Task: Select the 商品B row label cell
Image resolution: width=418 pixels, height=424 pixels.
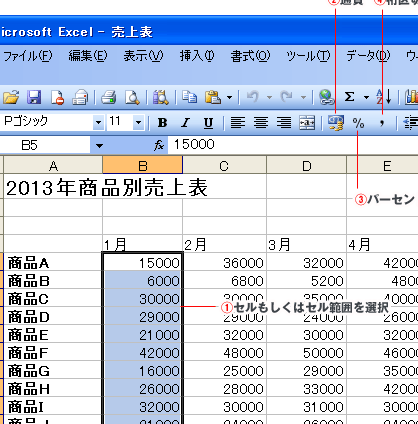Action: coord(53,280)
